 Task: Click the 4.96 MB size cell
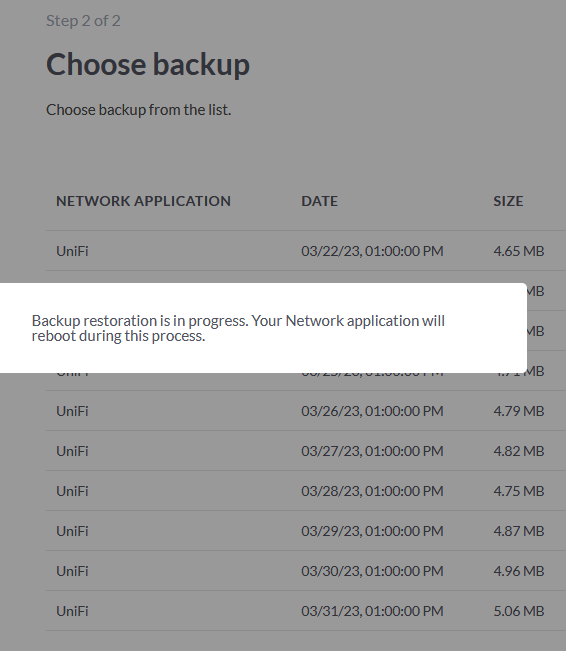(519, 571)
